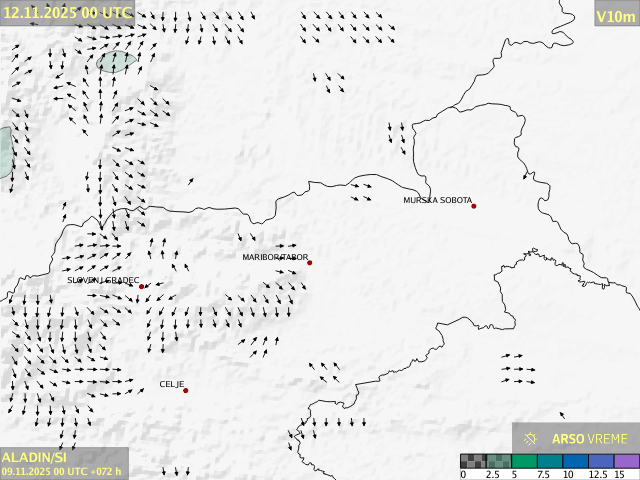The width and height of the screenshot is (640, 480).
Task: Click the checkered gray 0 legend box
Action: coord(473,461)
